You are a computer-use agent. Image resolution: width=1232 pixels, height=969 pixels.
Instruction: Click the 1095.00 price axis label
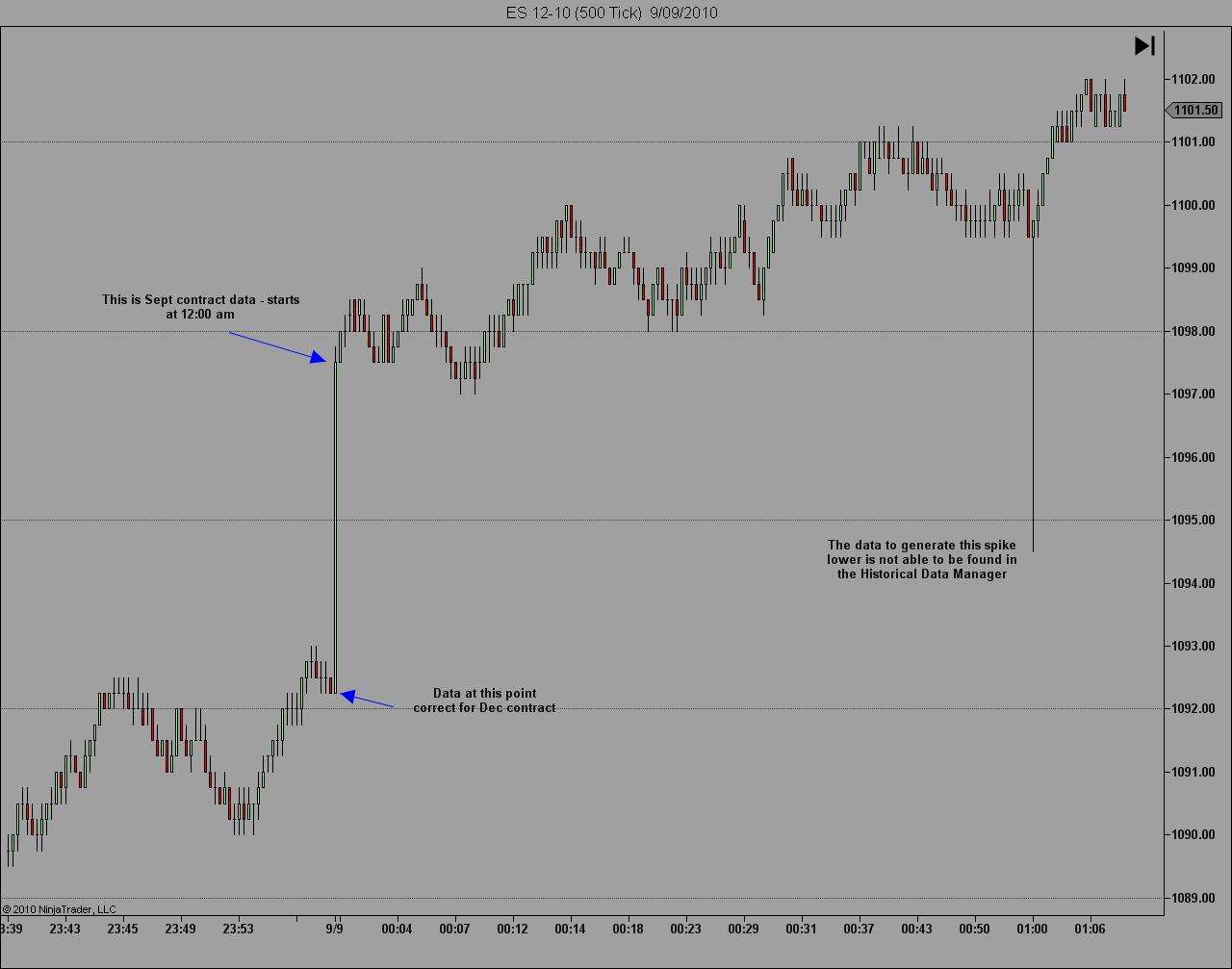(x=1193, y=521)
